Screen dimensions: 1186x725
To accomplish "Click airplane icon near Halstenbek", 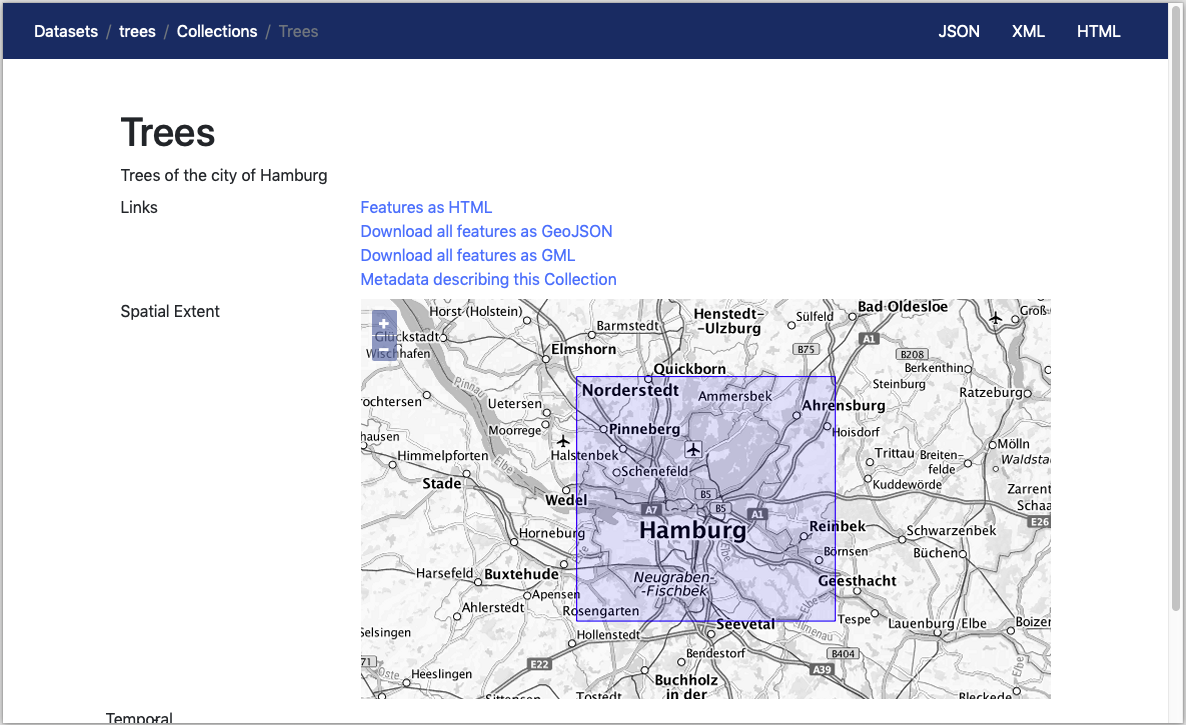I will (x=563, y=441).
